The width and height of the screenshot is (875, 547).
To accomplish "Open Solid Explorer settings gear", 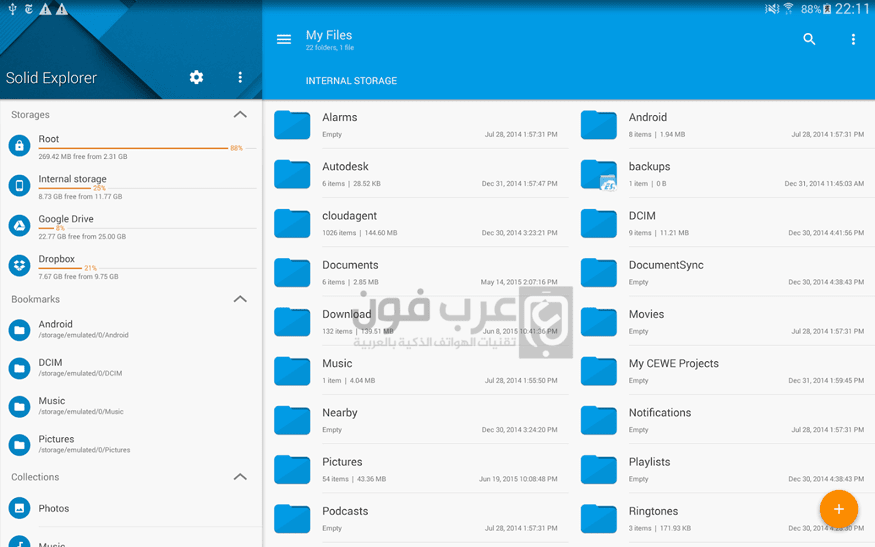I will click(x=196, y=77).
